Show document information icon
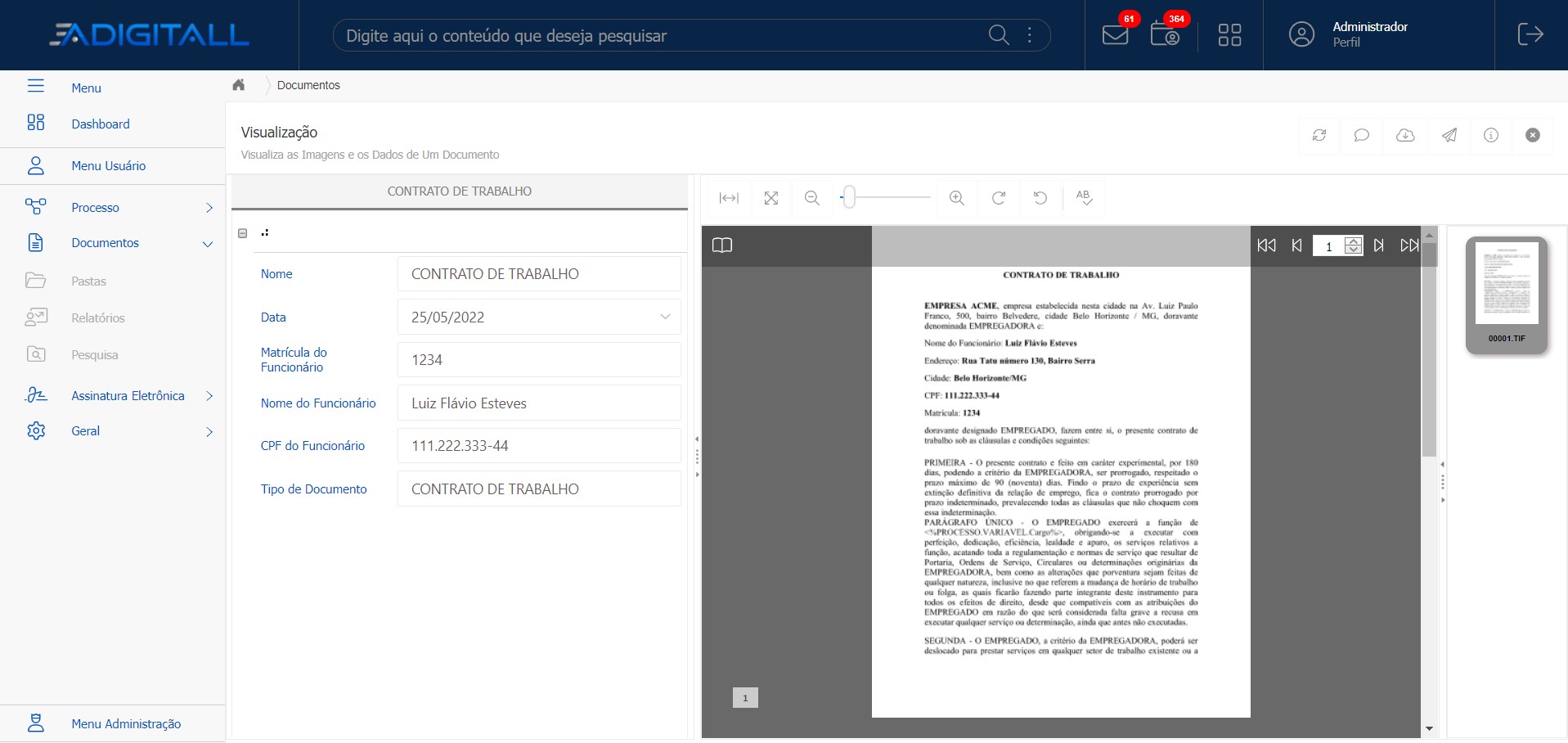The image size is (1568, 743). pos(1491,135)
